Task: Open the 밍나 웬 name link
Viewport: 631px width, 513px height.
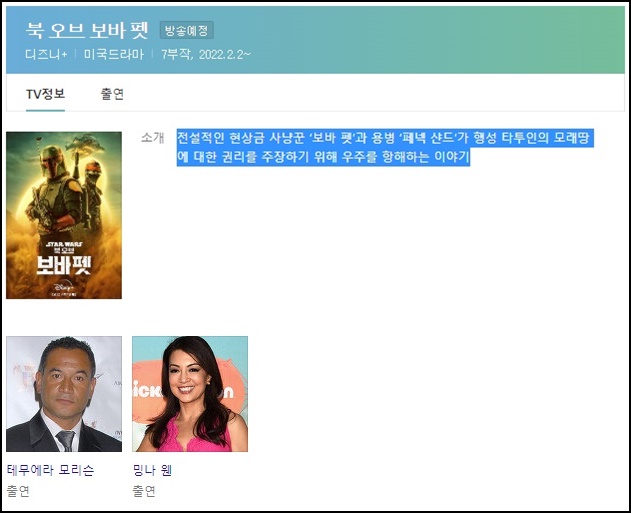Action: click(x=152, y=470)
